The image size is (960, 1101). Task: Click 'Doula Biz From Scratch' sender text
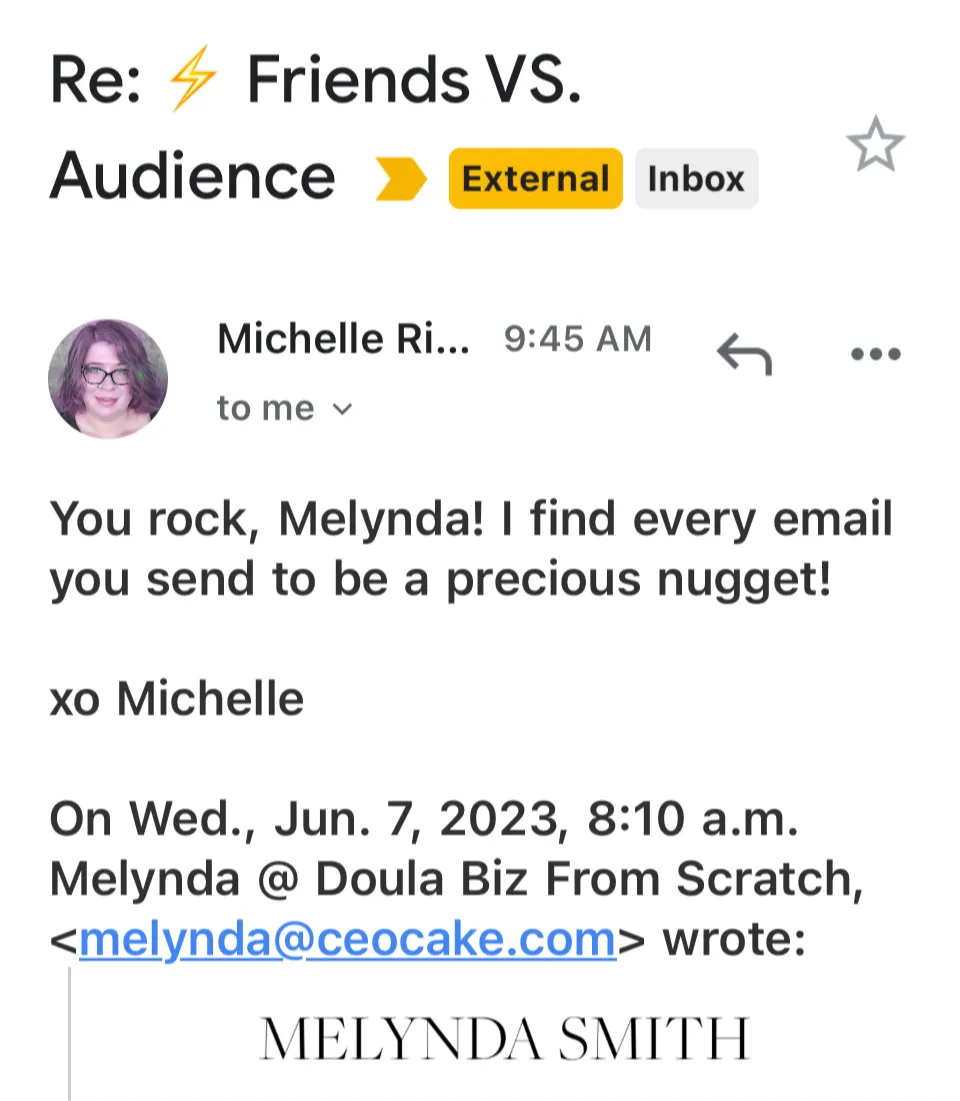point(585,880)
